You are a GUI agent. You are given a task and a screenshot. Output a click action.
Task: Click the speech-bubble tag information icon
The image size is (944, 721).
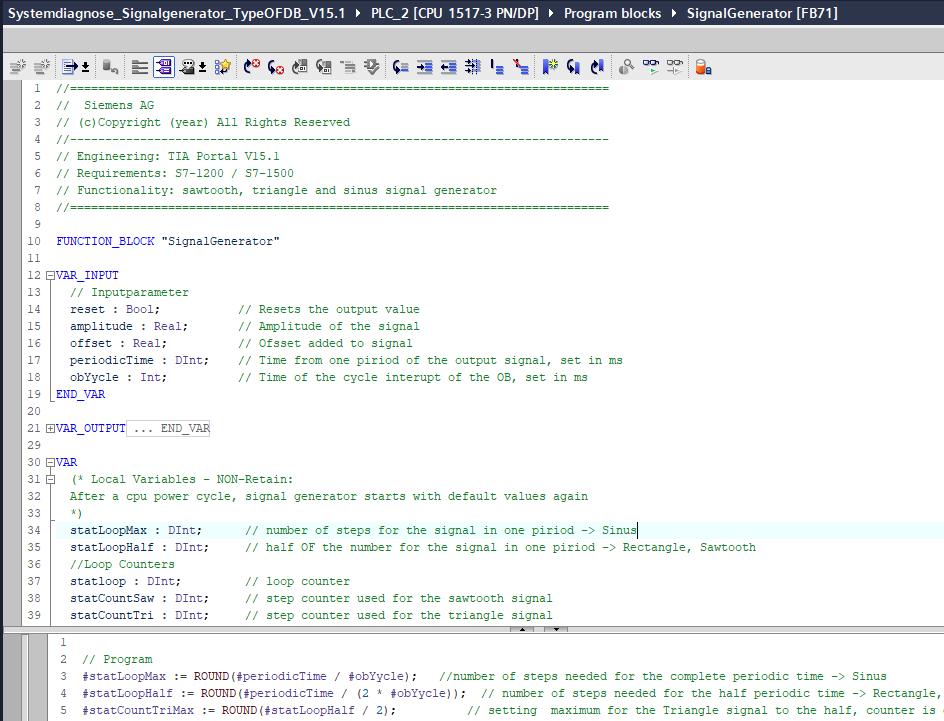pos(188,67)
